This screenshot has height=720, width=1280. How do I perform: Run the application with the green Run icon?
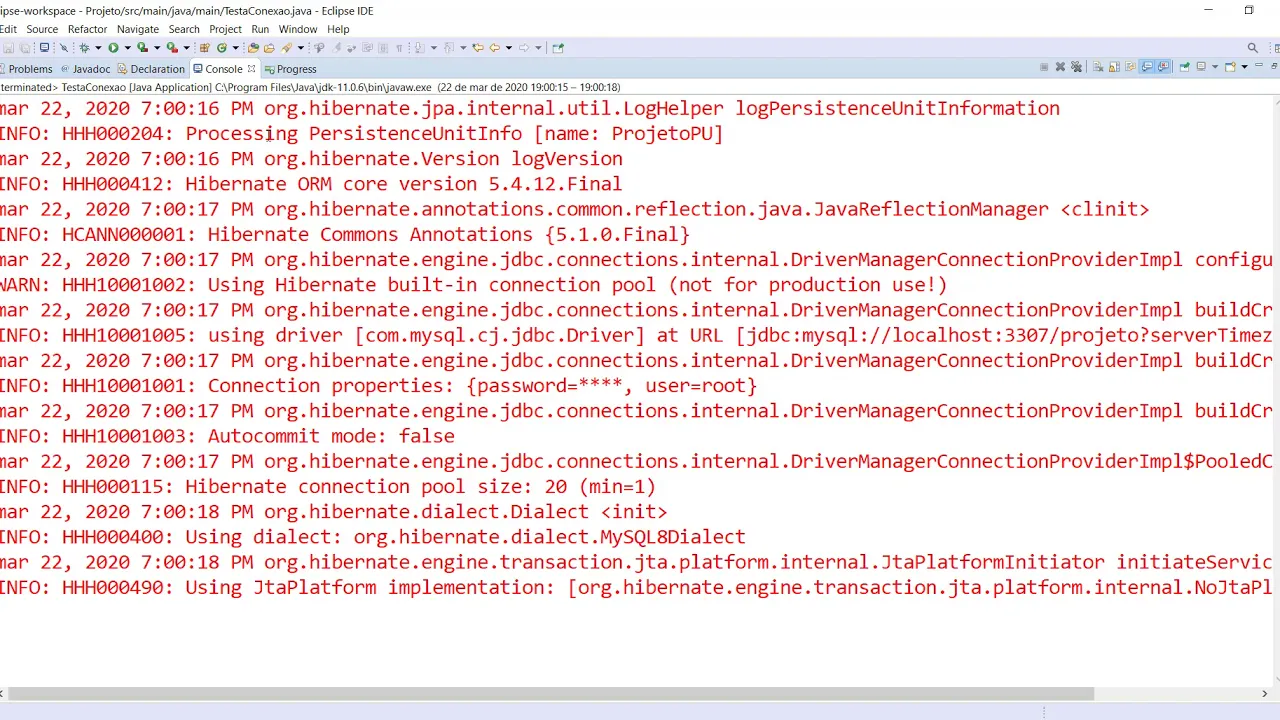click(x=113, y=47)
